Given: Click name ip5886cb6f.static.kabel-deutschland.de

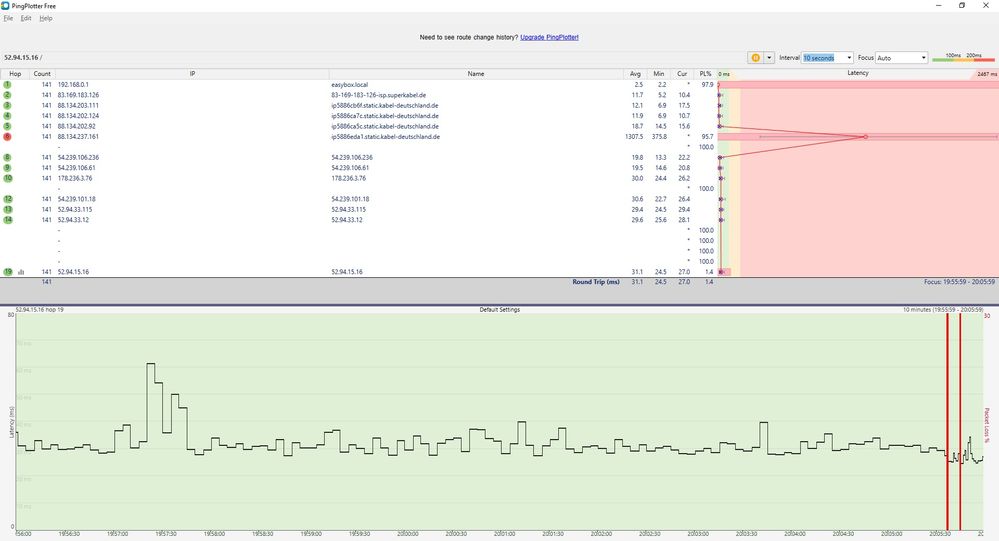Looking at the screenshot, I should [385, 106].
